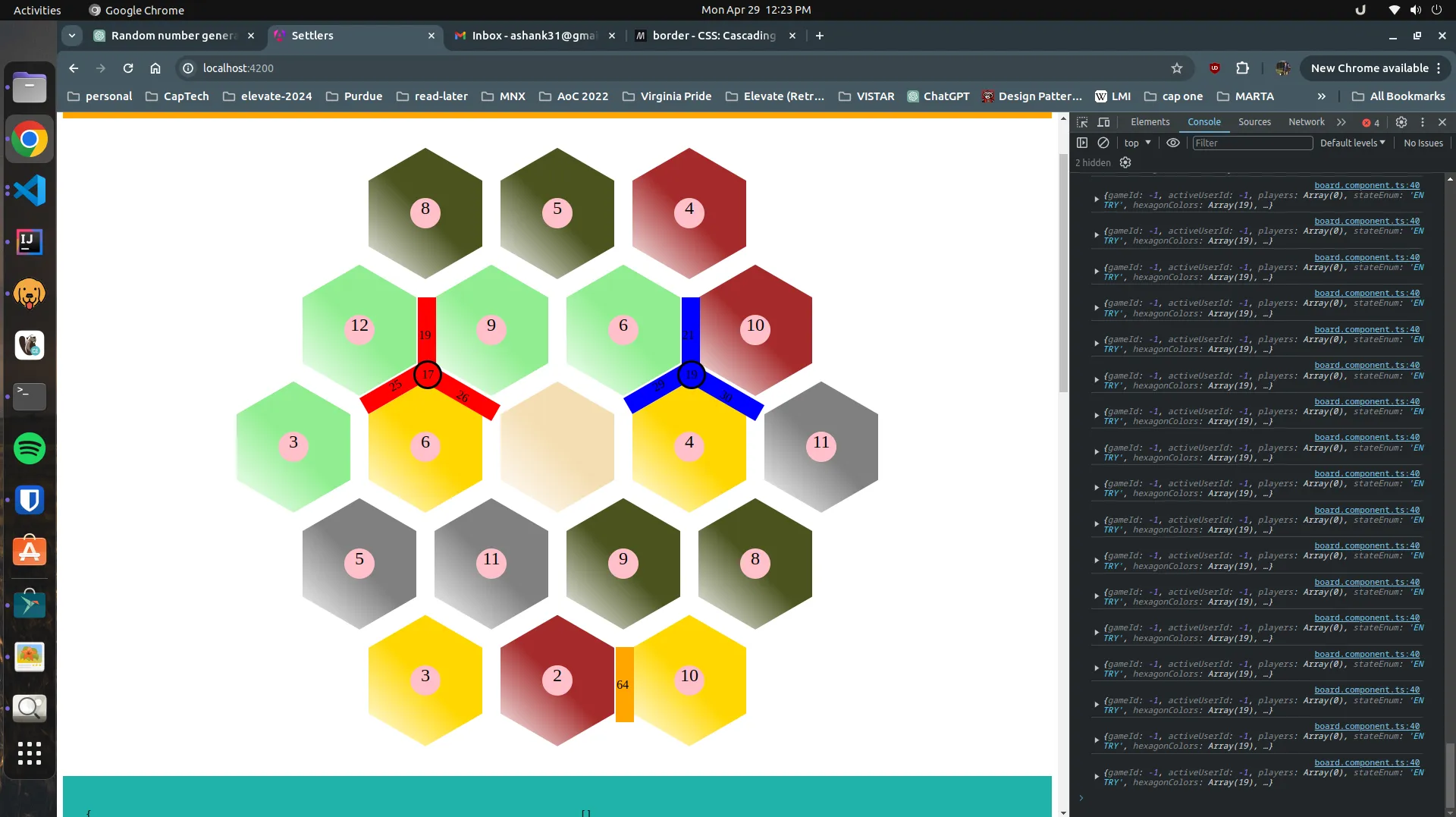Switch to the Console tab

point(1203,122)
